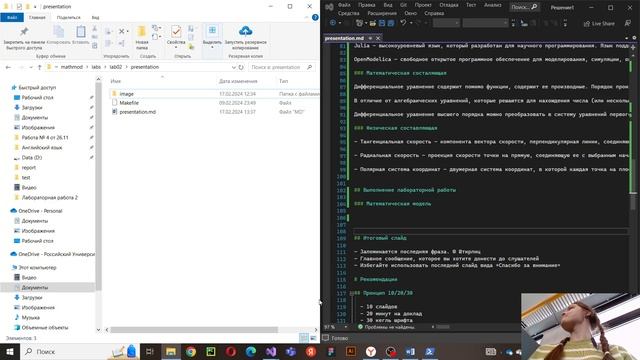This screenshot has width=640, height=360.
Task: Open Google Chrome from the taskbar
Action: [x=191, y=351]
